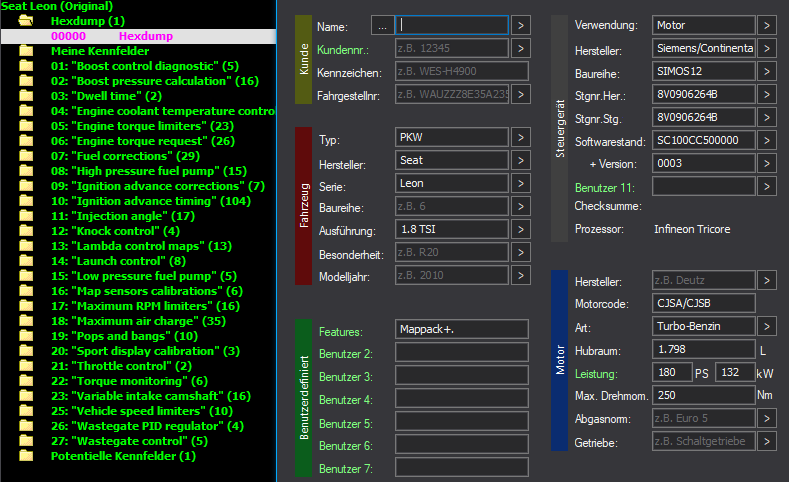Open the "Map sensors calibrations" folder

click(x=146, y=291)
